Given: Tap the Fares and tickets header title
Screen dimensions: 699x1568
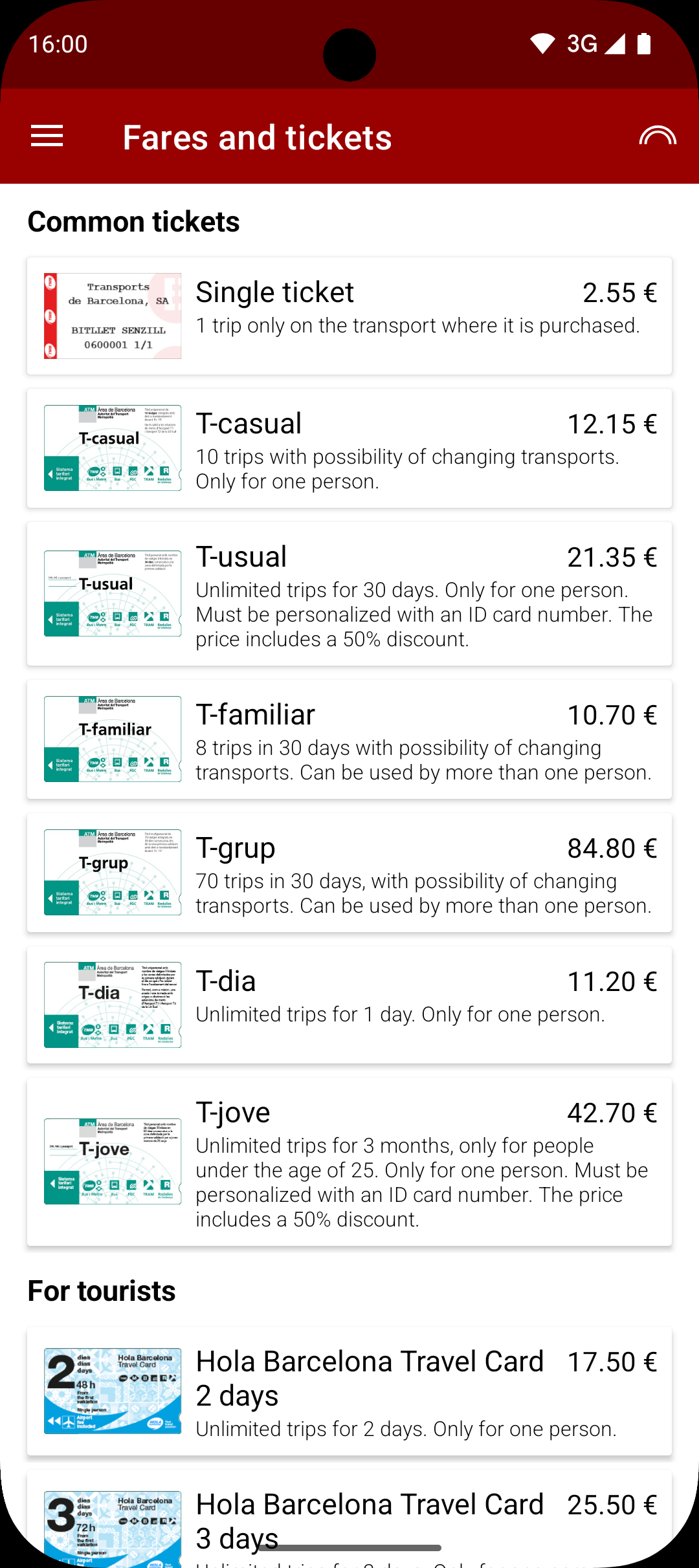Looking at the screenshot, I should 257,138.
